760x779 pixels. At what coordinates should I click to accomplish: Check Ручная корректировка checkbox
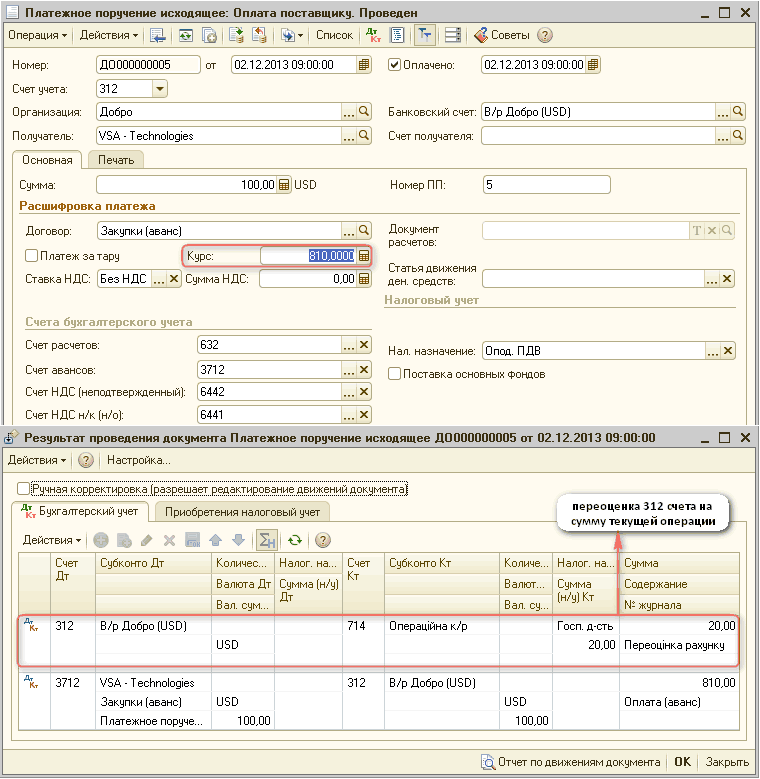point(23,489)
